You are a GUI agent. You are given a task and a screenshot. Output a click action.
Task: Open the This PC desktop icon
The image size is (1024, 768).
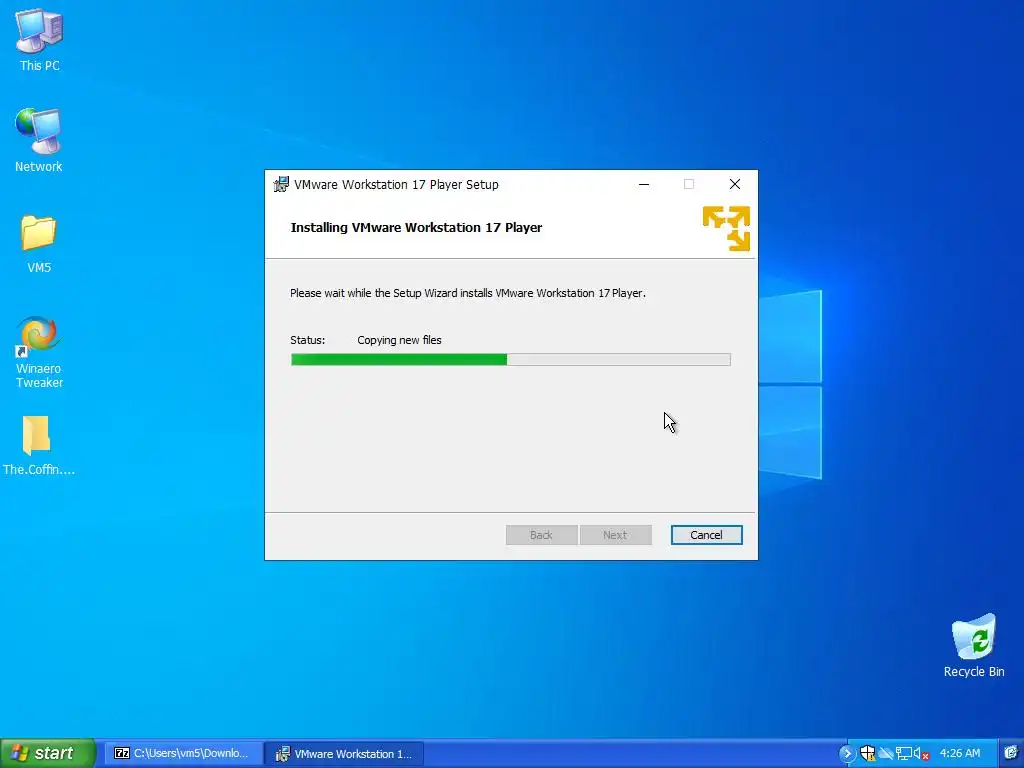pyautogui.click(x=39, y=39)
